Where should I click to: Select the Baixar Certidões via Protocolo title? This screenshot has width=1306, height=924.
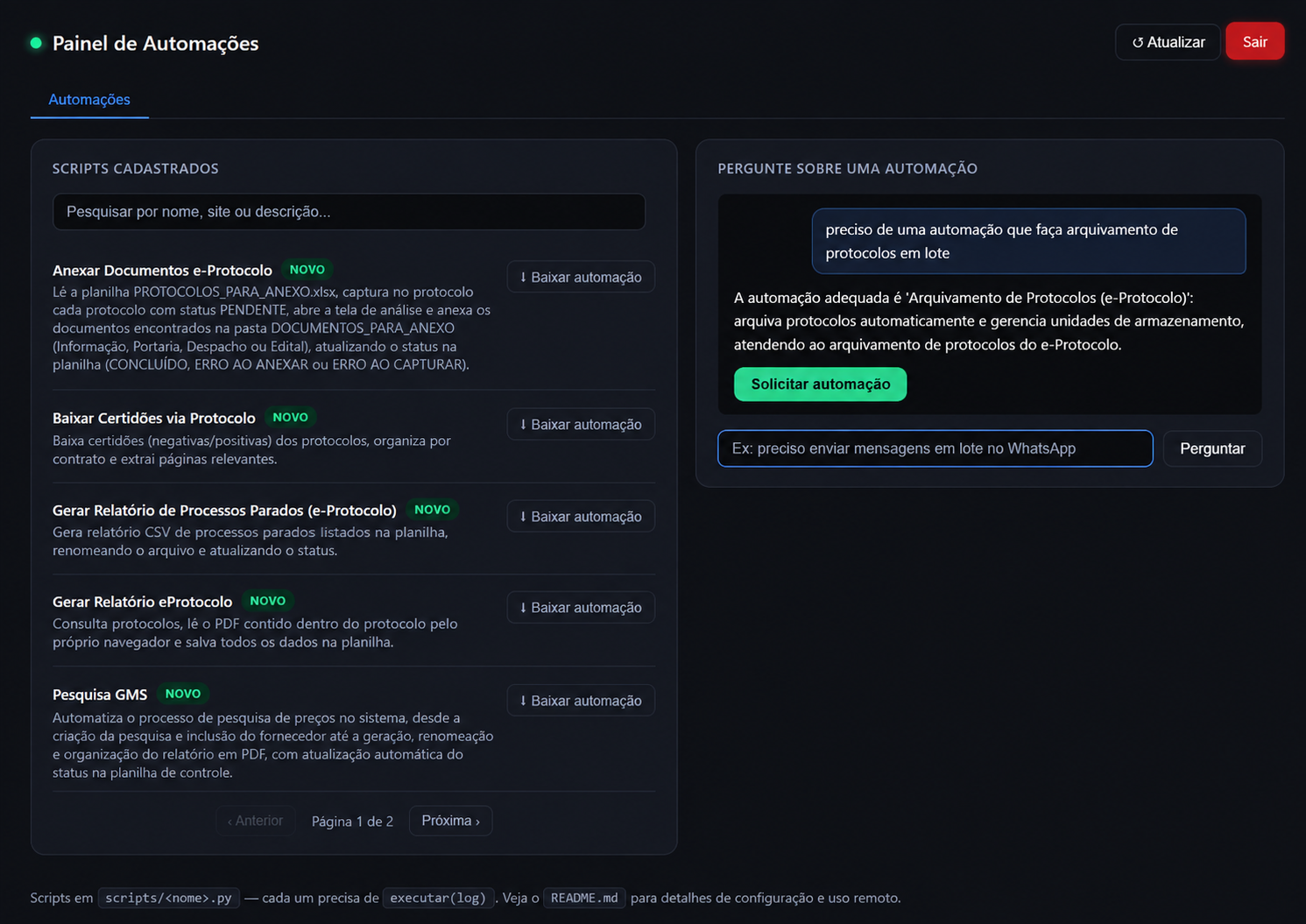[x=154, y=418]
